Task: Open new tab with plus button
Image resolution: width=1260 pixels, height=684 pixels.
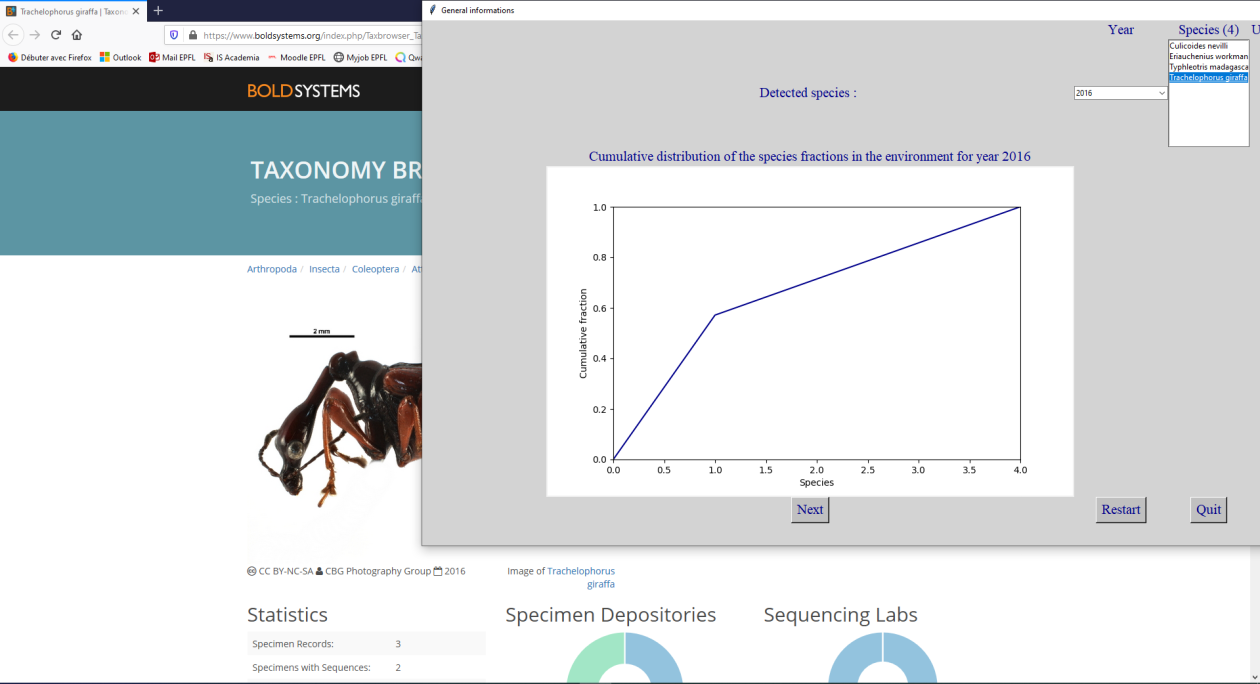Action: click(x=157, y=10)
